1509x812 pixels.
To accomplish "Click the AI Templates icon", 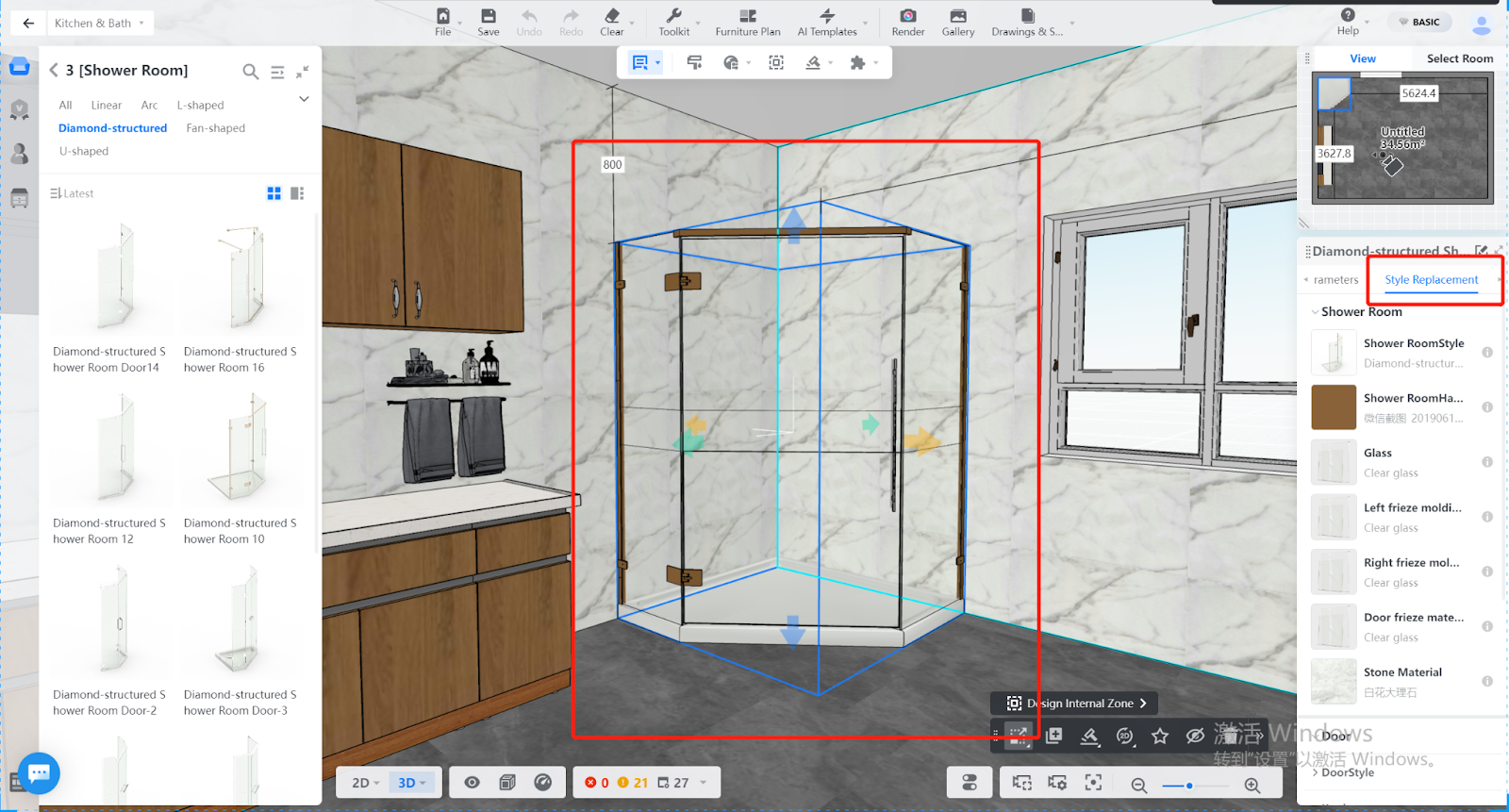I will point(826,16).
